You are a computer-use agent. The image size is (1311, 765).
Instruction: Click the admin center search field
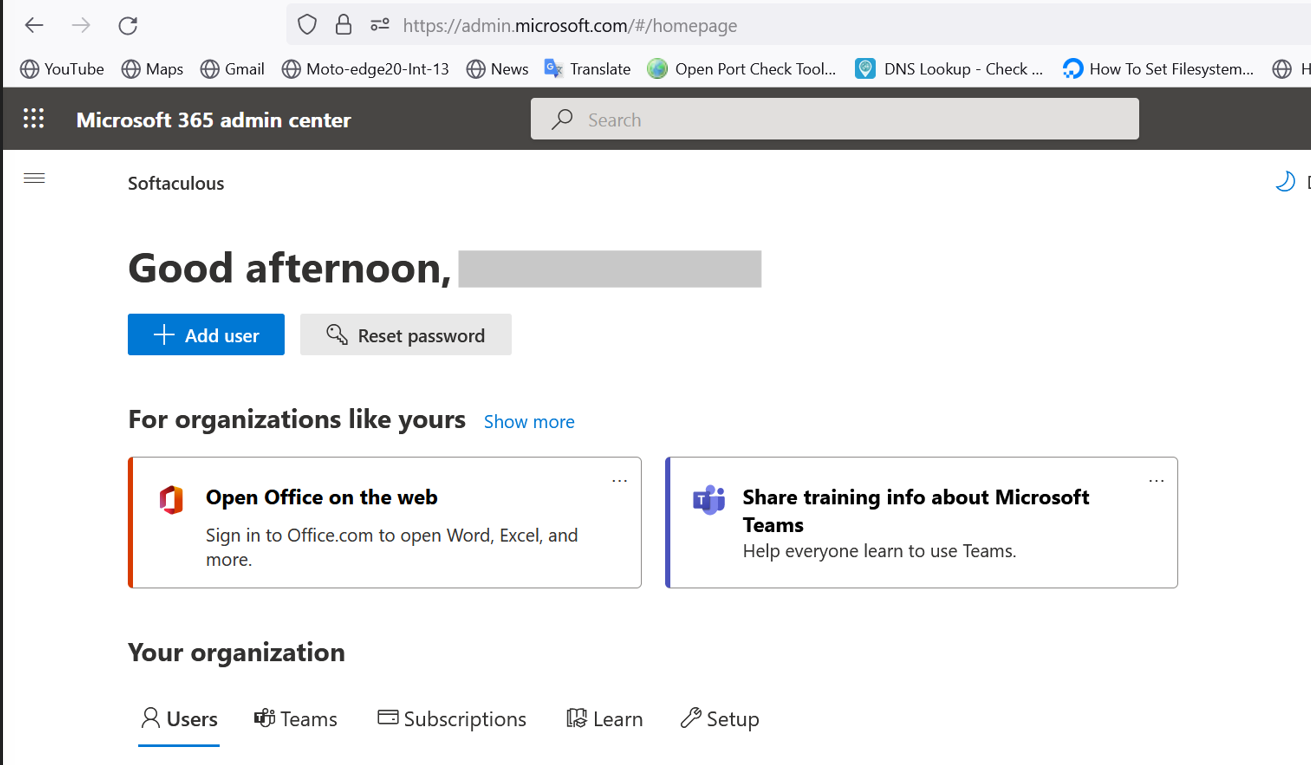pyautogui.click(x=835, y=119)
